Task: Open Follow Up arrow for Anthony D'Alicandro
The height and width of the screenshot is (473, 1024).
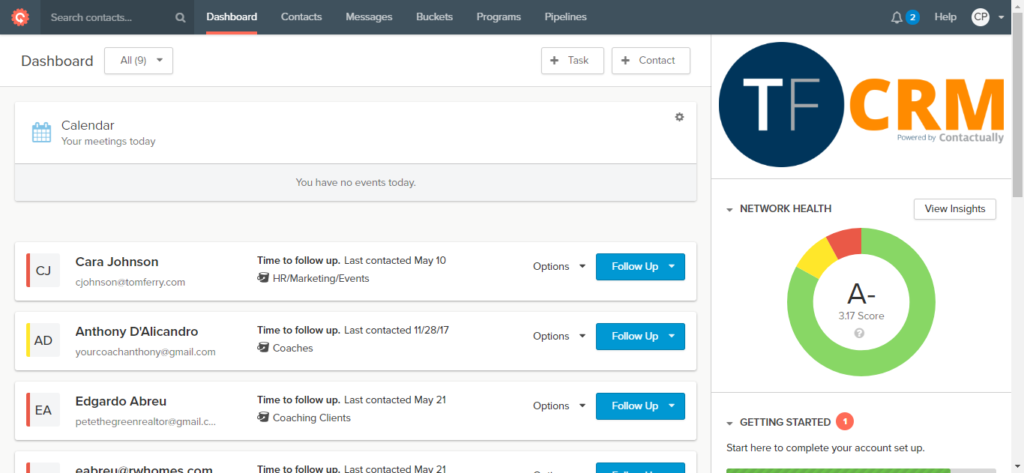Action: [x=672, y=336]
